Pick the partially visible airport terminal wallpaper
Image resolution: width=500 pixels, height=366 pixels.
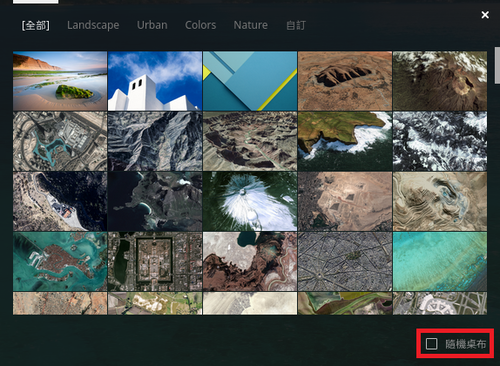(440, 303)
